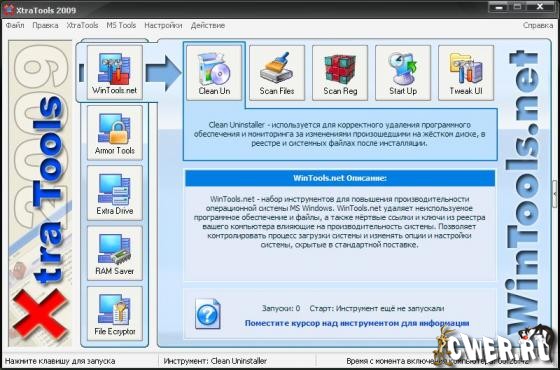Click status bar 'Инструмент: Clean Uninstaller'
This screenshot has height=370, width=560.
click(x=215, y=361)
